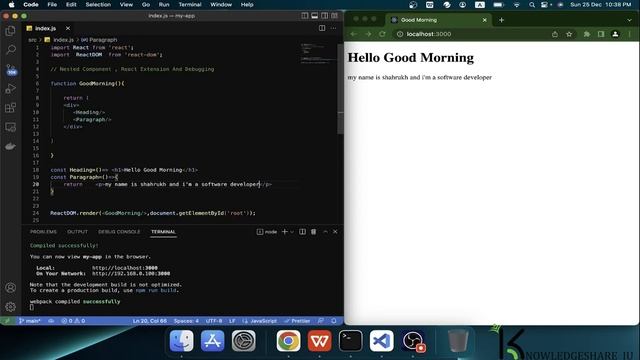Switch to the Problems panel tab
This screenshot has height=360, width=640.
(x=43, y=231)
